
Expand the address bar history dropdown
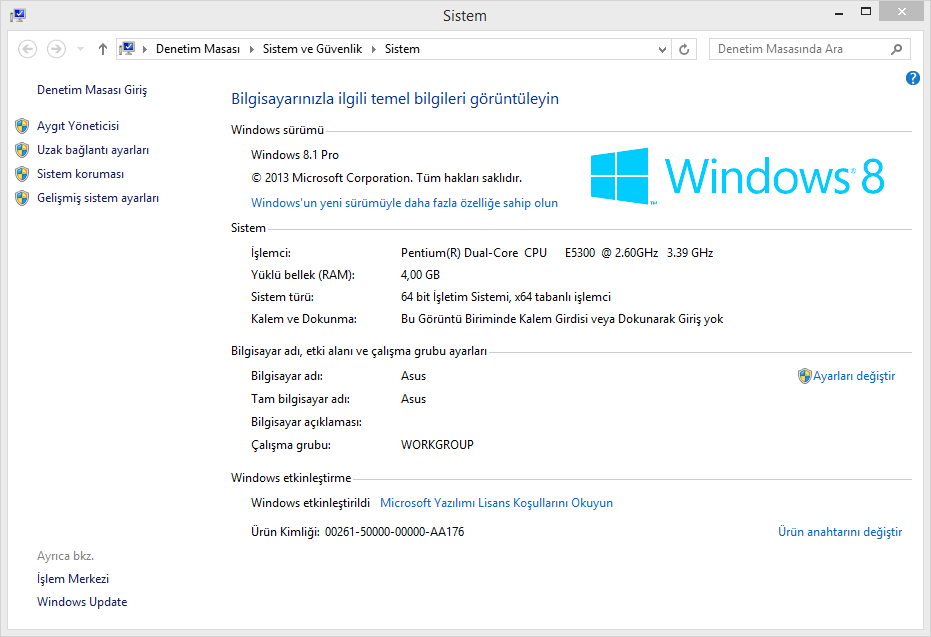(x=662, y=49)
